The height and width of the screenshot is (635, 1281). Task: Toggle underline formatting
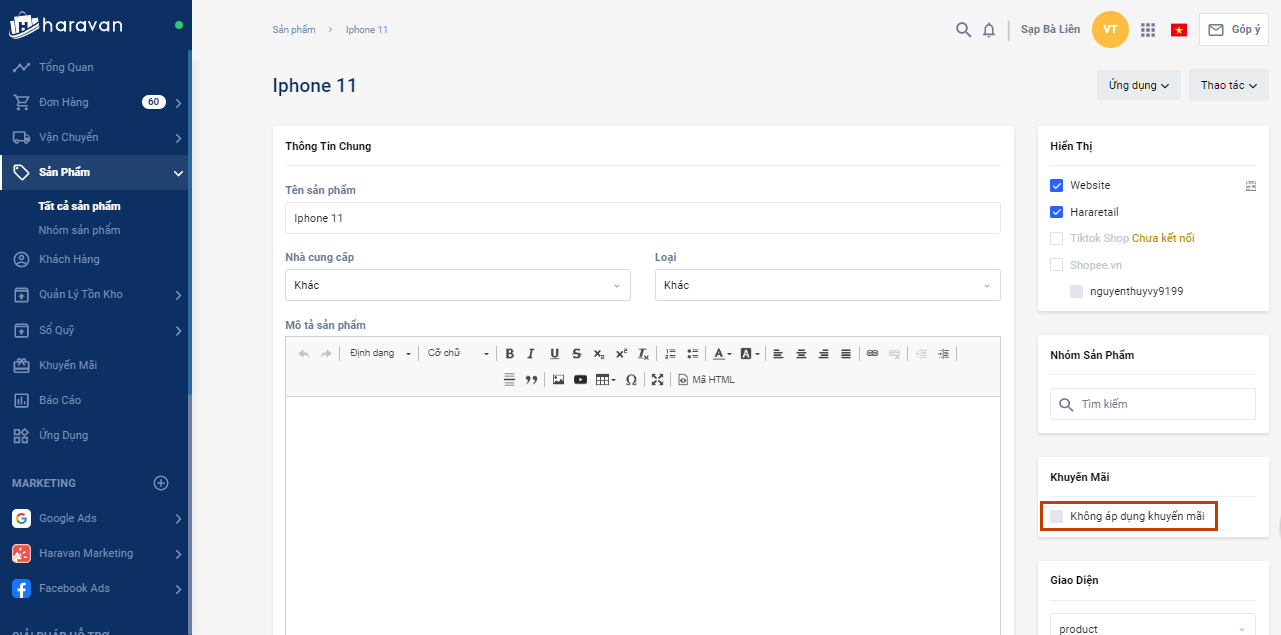coord(554,353)
